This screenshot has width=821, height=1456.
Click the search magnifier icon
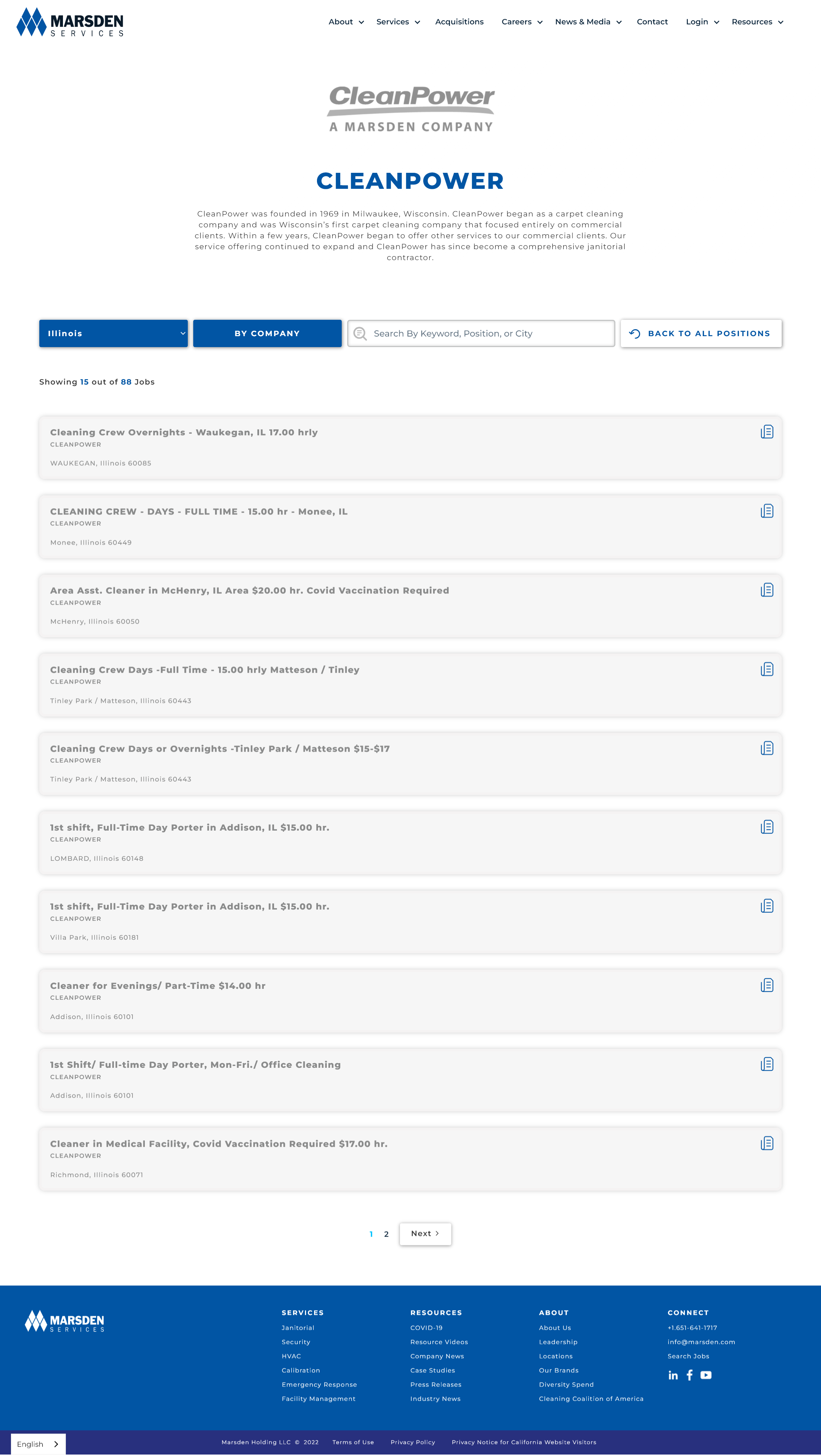[360, 334]
